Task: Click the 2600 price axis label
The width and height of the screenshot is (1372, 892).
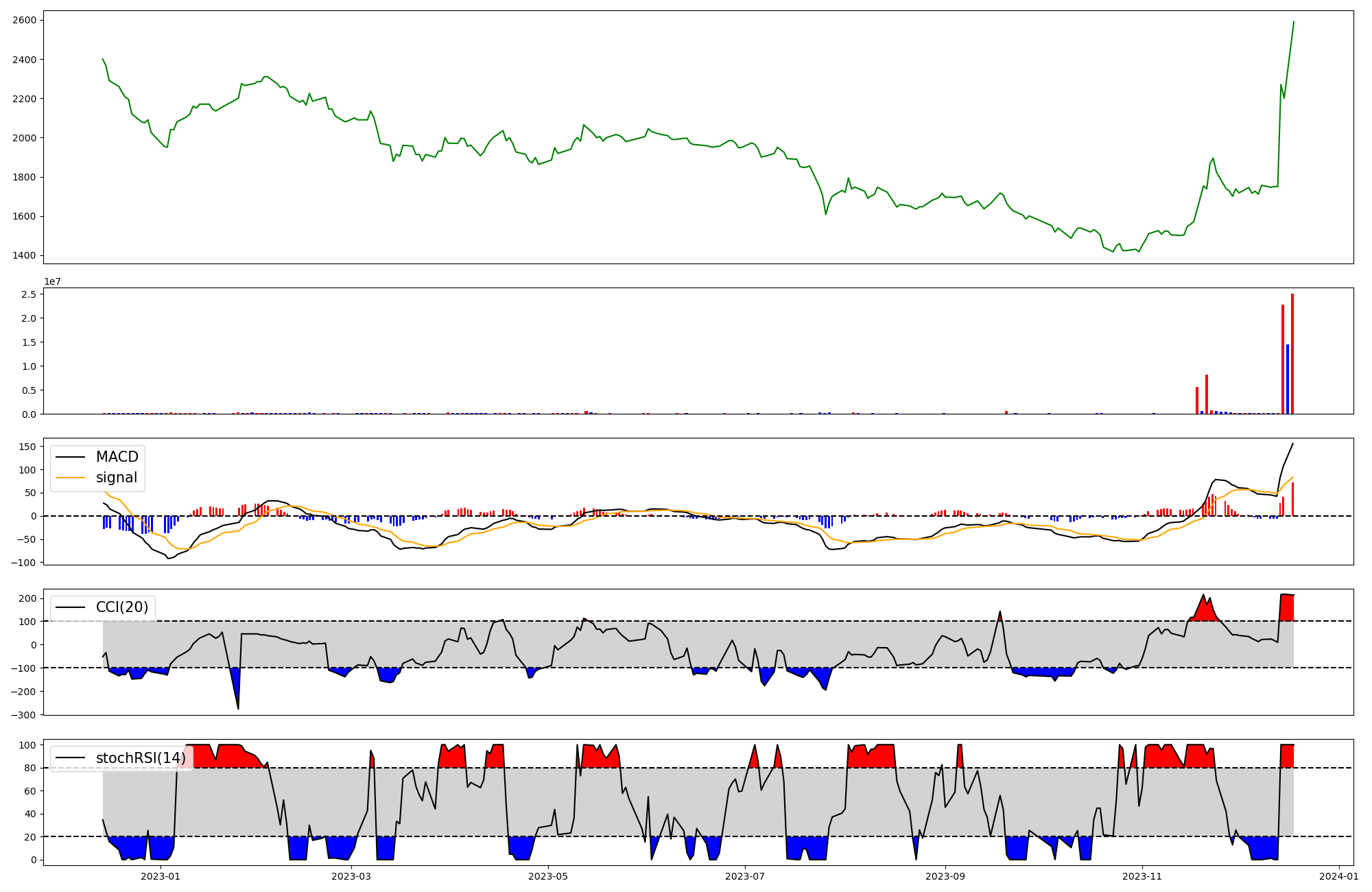Action: click(25, 21)
